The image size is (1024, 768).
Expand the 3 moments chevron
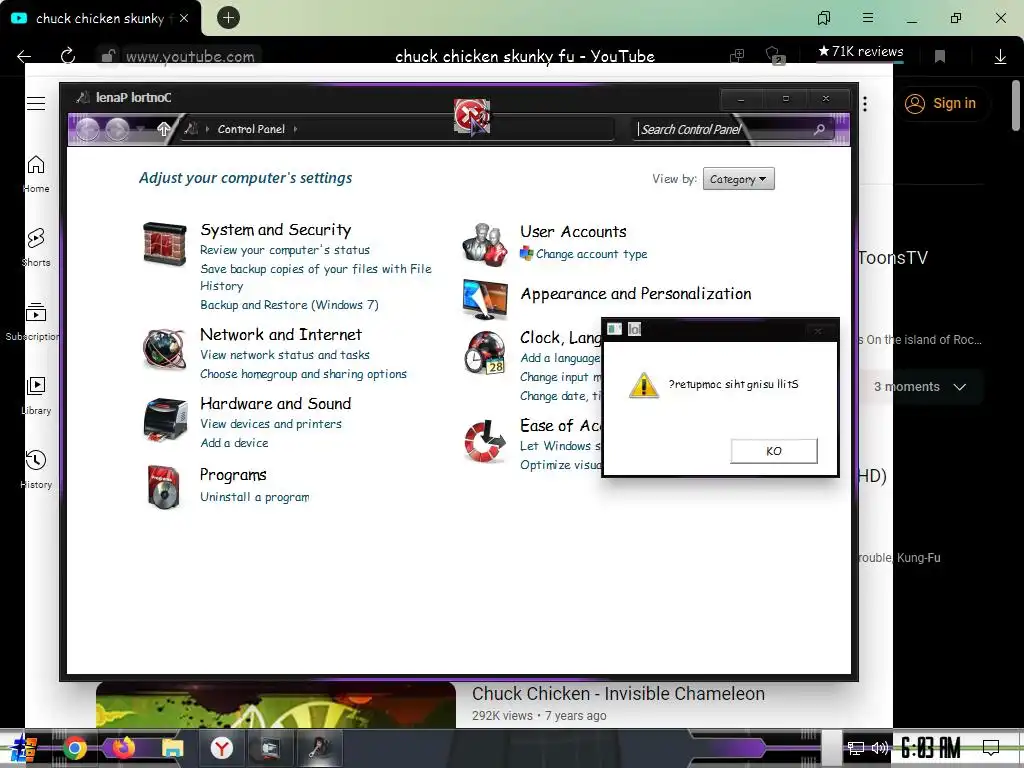point(959,387)
